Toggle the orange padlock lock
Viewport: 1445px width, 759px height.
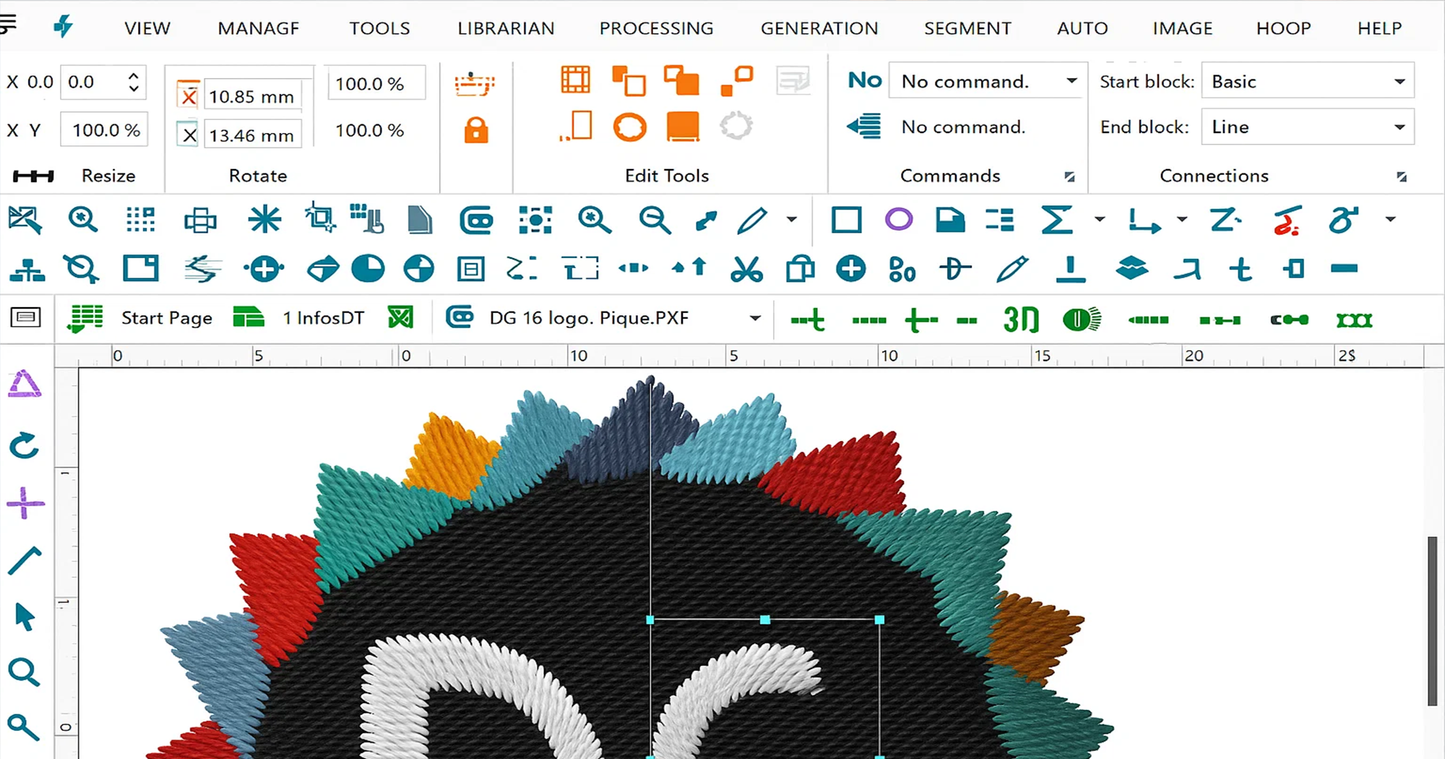476,130
